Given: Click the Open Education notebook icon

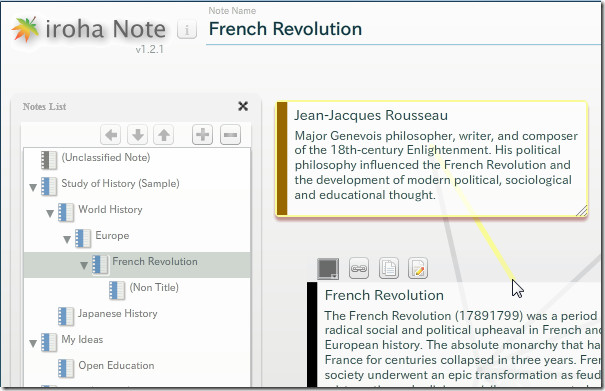Looking at the screenshot, I should point(66,368).
